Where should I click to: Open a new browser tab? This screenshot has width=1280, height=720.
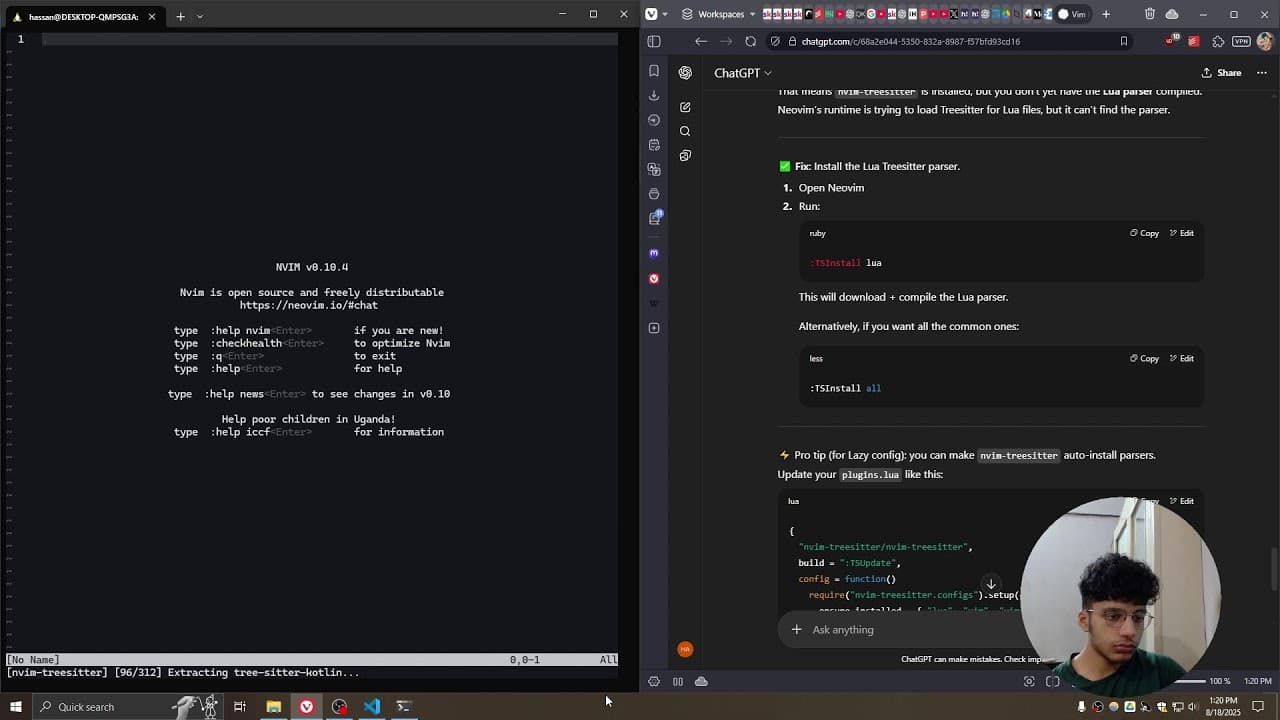click(x=1106, y=14)
